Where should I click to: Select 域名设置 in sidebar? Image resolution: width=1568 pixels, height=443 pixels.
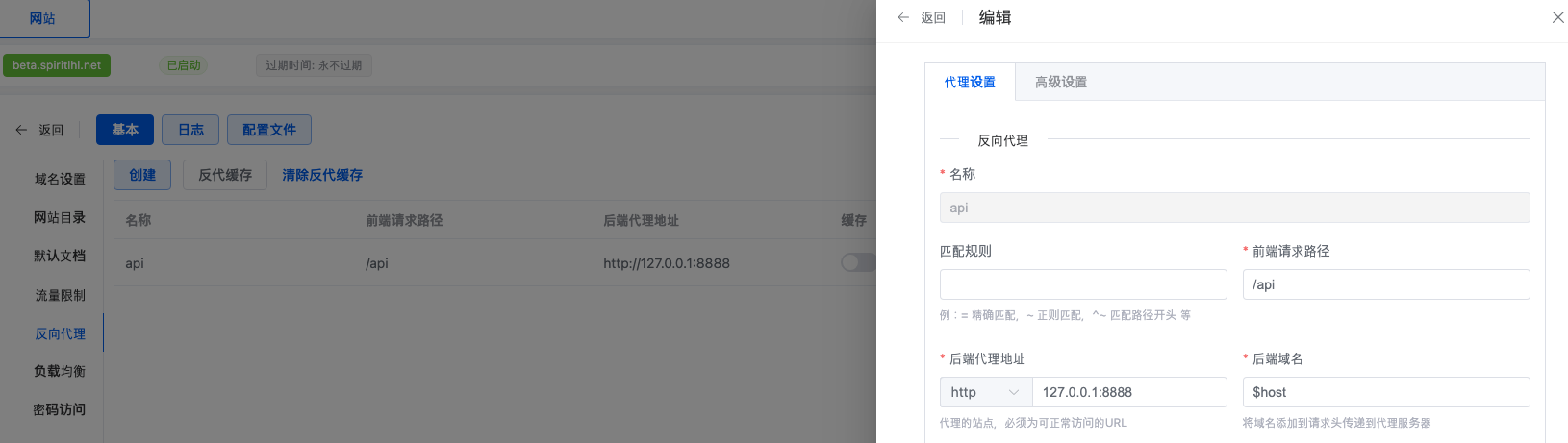60,179
